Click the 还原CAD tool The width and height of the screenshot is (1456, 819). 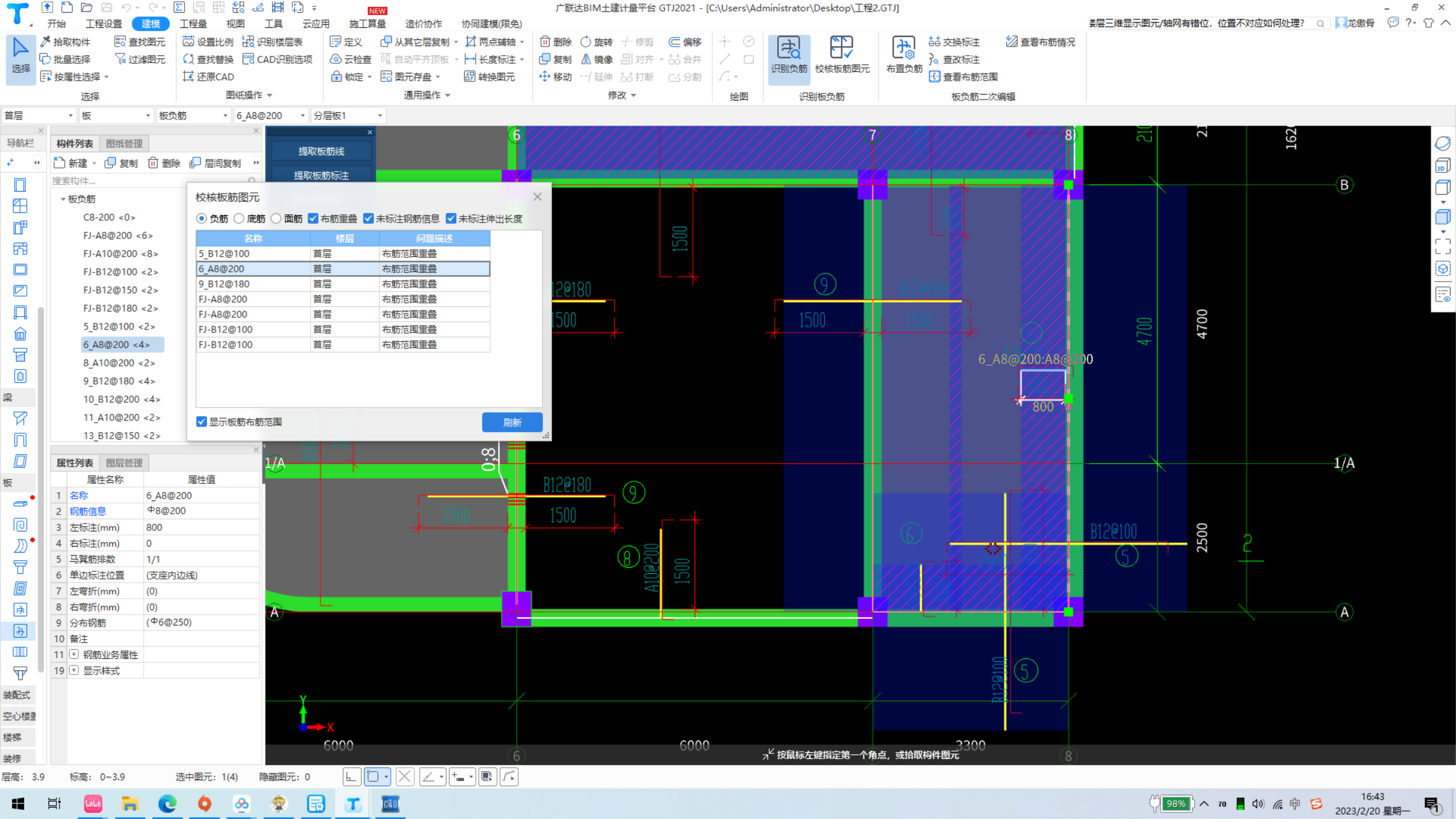pyautogui.click(x=208, y=77)
